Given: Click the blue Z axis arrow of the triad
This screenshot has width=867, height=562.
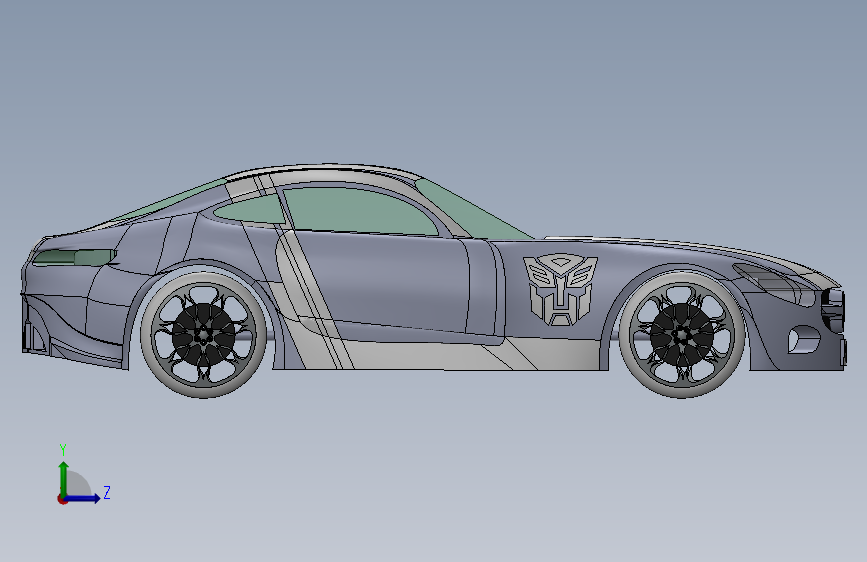Looking at the screenshot, I should [x=83, y=498].
